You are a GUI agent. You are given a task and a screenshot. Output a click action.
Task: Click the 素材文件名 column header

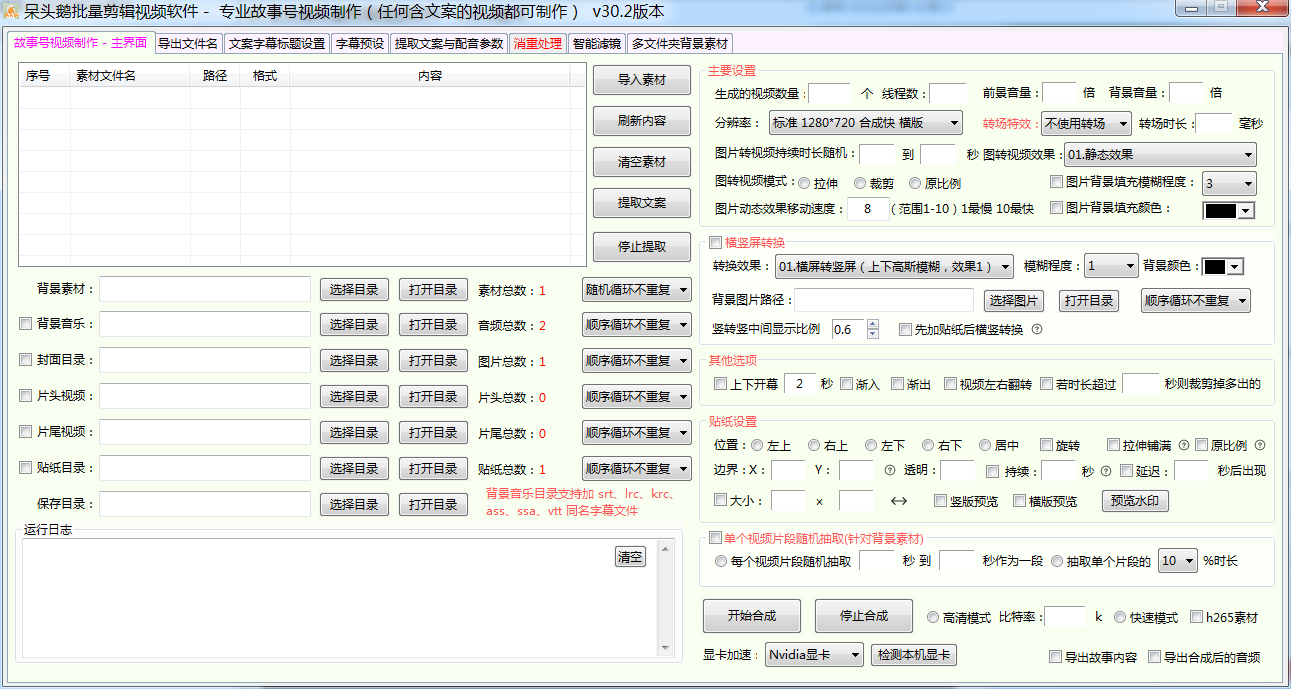130,76
